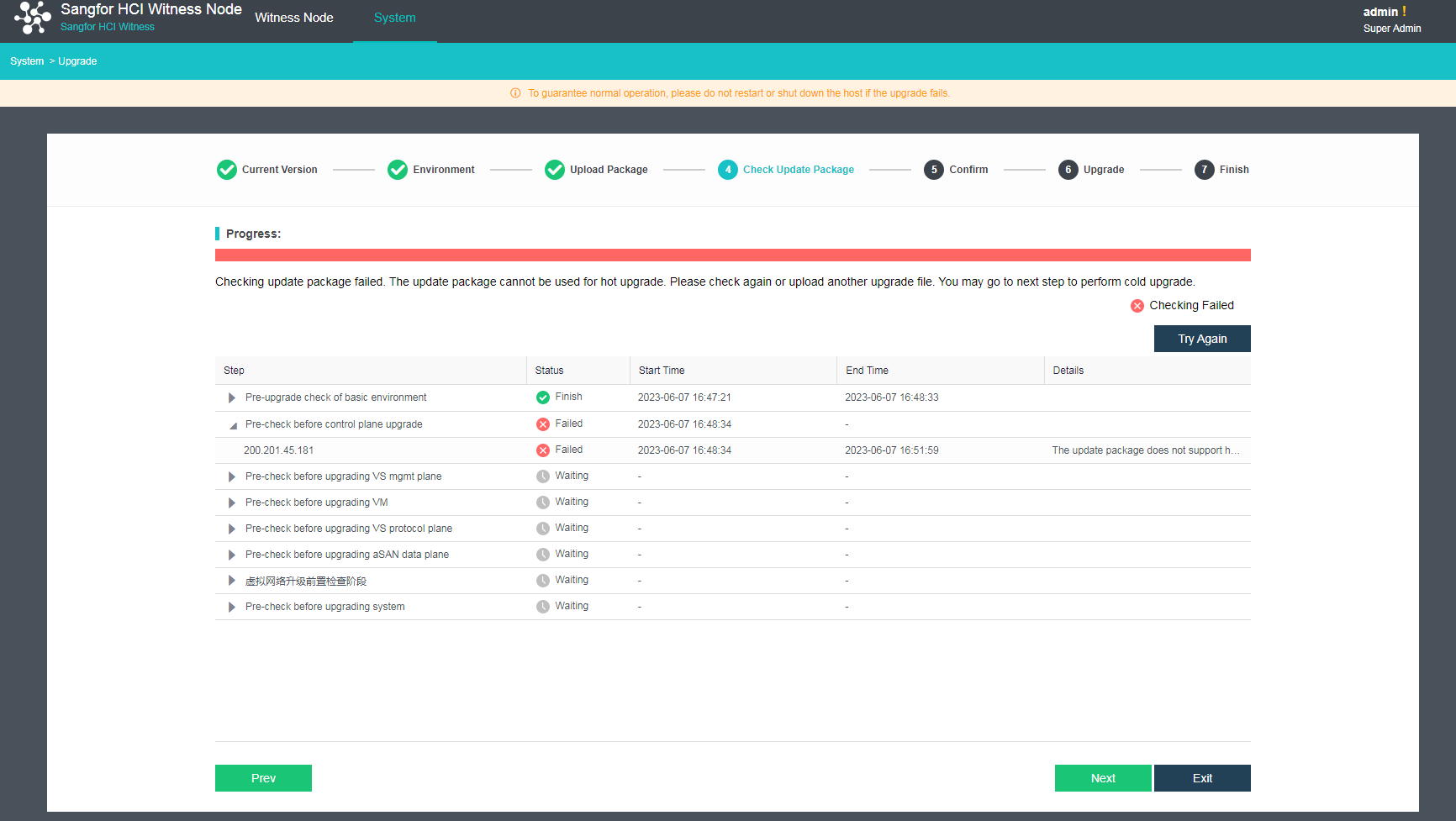This screenshot has height=821, width=1456.
Task: Click the truncated details text for 200.201.45.181
Action: point(1145,450)
